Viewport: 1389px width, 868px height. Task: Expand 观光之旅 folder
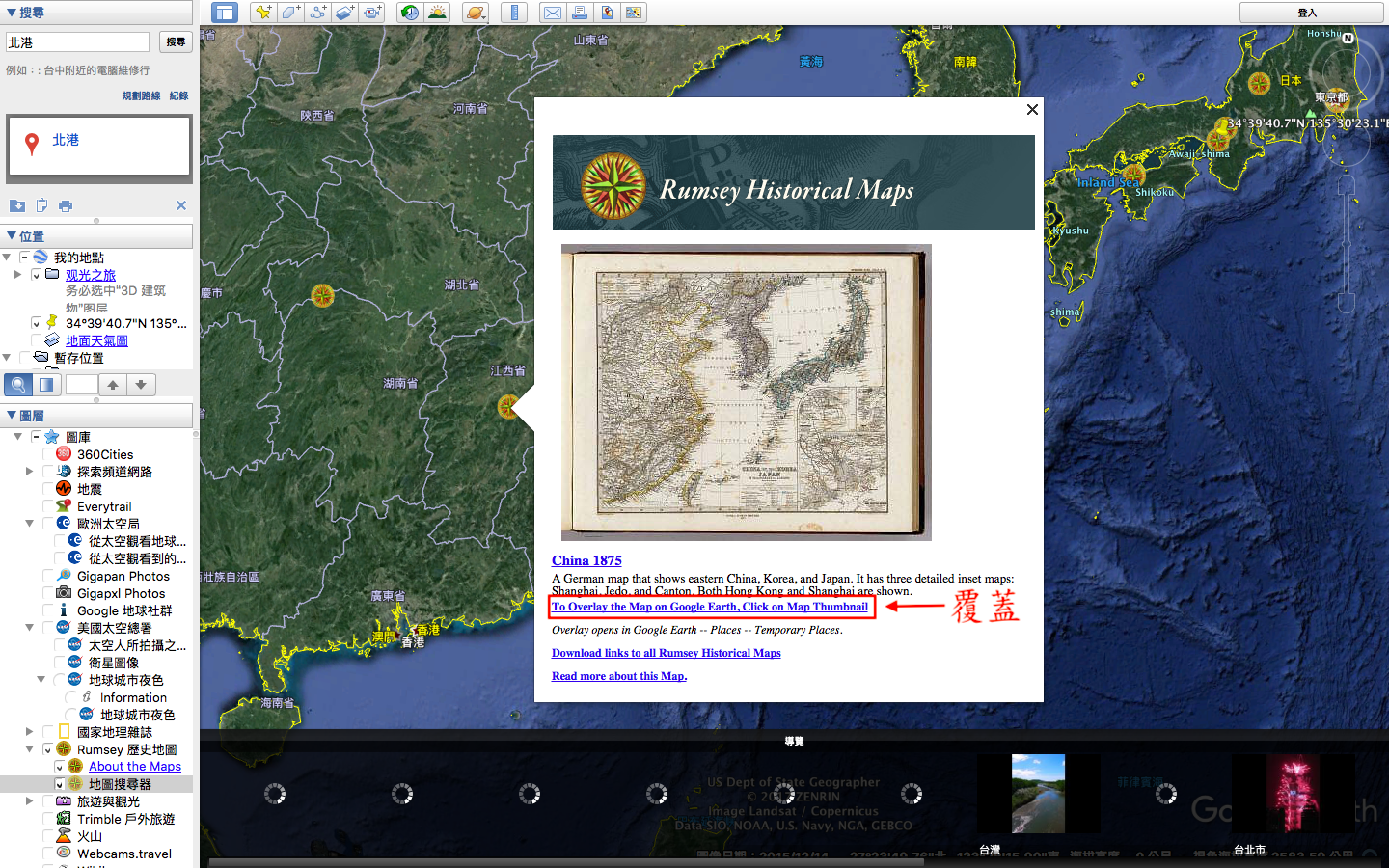pos(17,275)
